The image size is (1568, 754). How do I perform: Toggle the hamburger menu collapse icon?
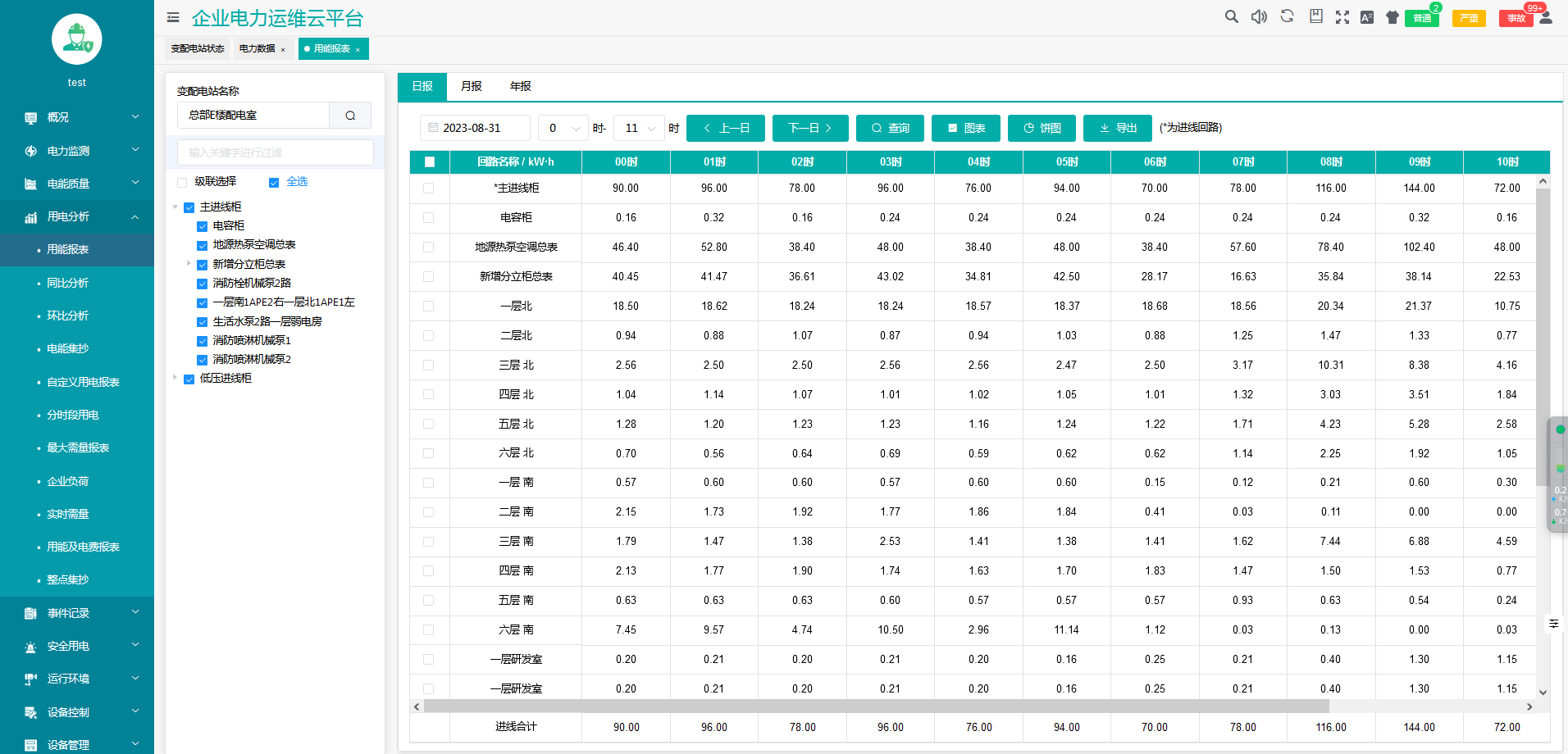pyautogui.click(x=173, y=17)
